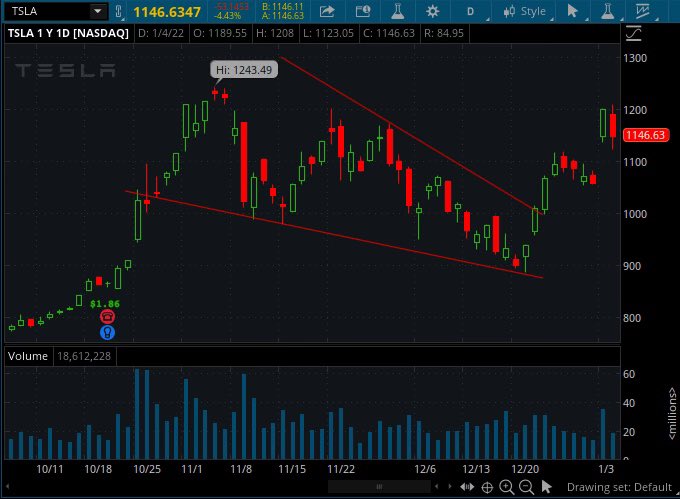Viewport: 680px width, 499px height.
Task: Click the crosshair target icon
Action: (487, 487)
